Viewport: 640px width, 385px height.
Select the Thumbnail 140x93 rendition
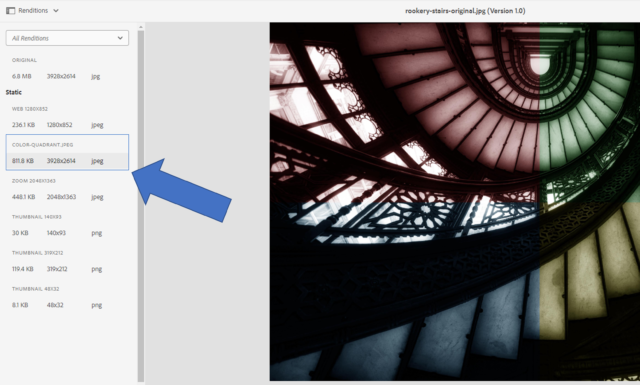coord(67,225)
